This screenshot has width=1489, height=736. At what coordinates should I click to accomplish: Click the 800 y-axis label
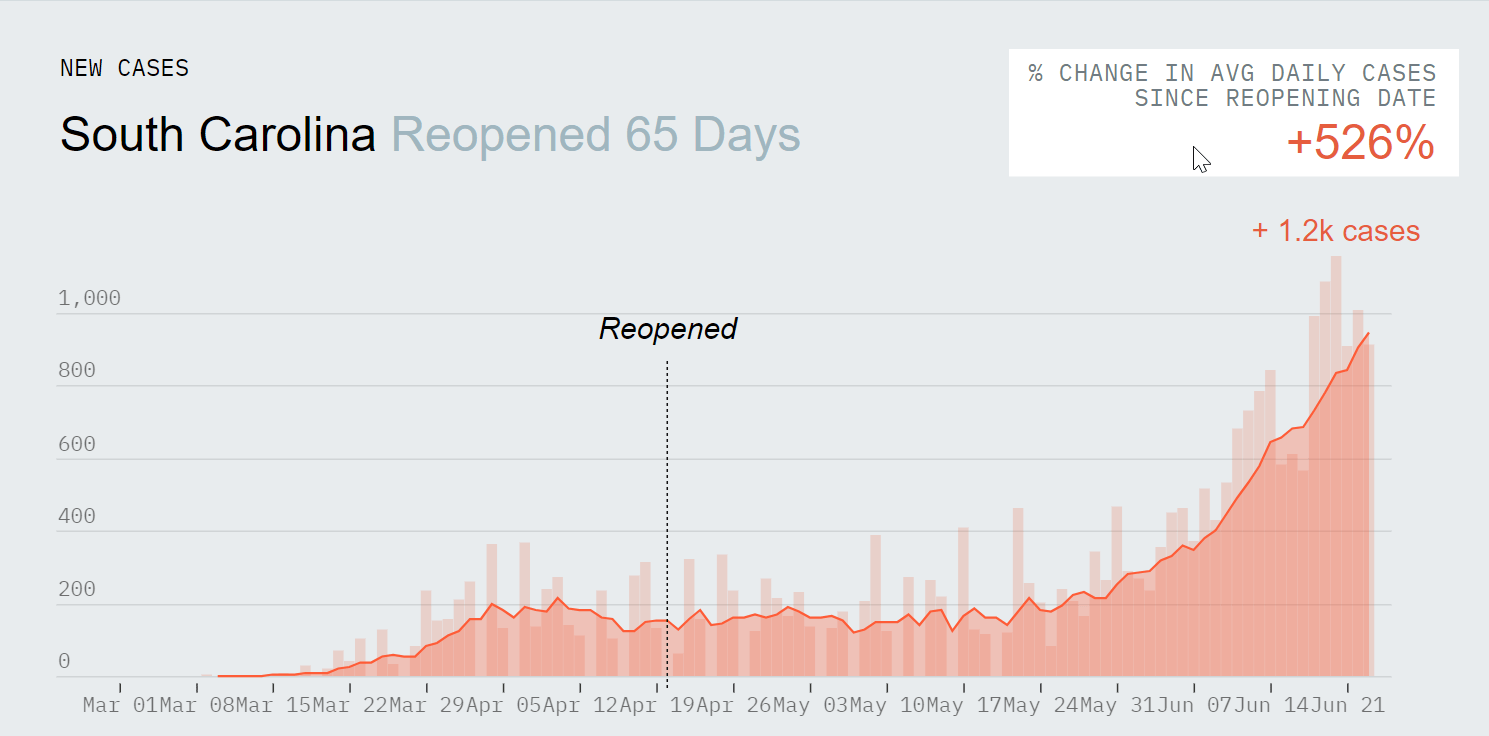(x=76, y=371)
